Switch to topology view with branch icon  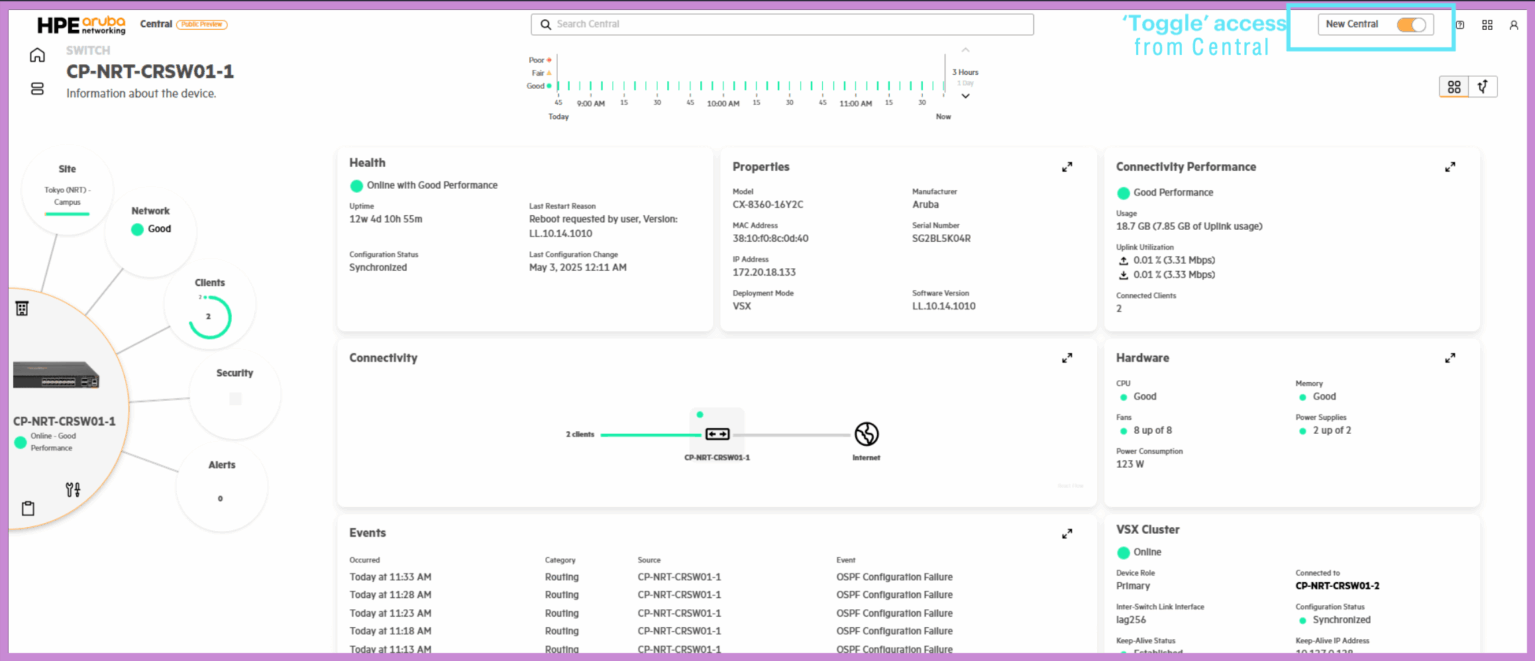click(x=1485, y=86)
